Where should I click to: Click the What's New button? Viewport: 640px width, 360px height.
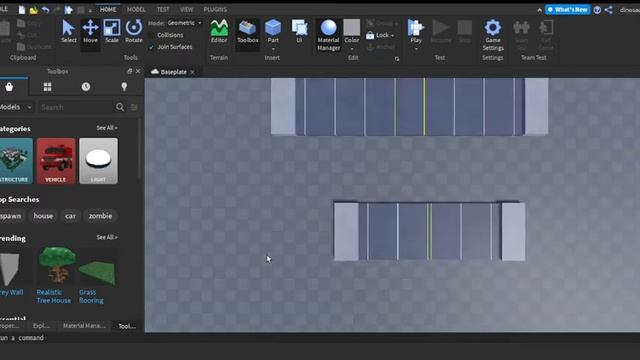pyautogui.click(x=568, y=9)
